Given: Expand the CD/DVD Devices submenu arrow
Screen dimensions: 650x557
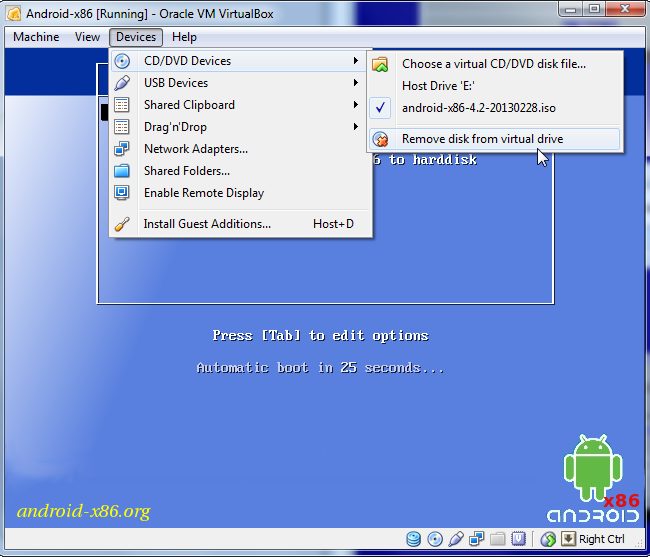Looking at the screenshot, I should coord(356,61).
